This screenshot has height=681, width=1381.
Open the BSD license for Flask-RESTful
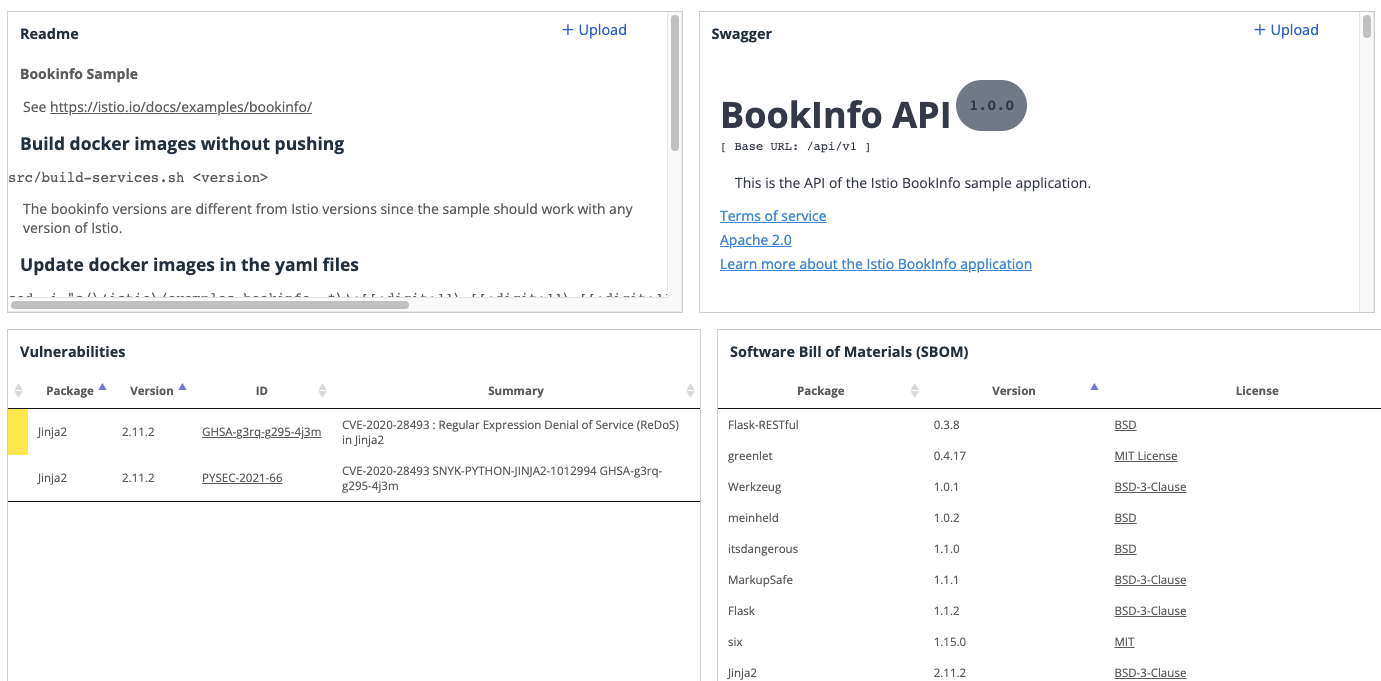click(1125, 425)
